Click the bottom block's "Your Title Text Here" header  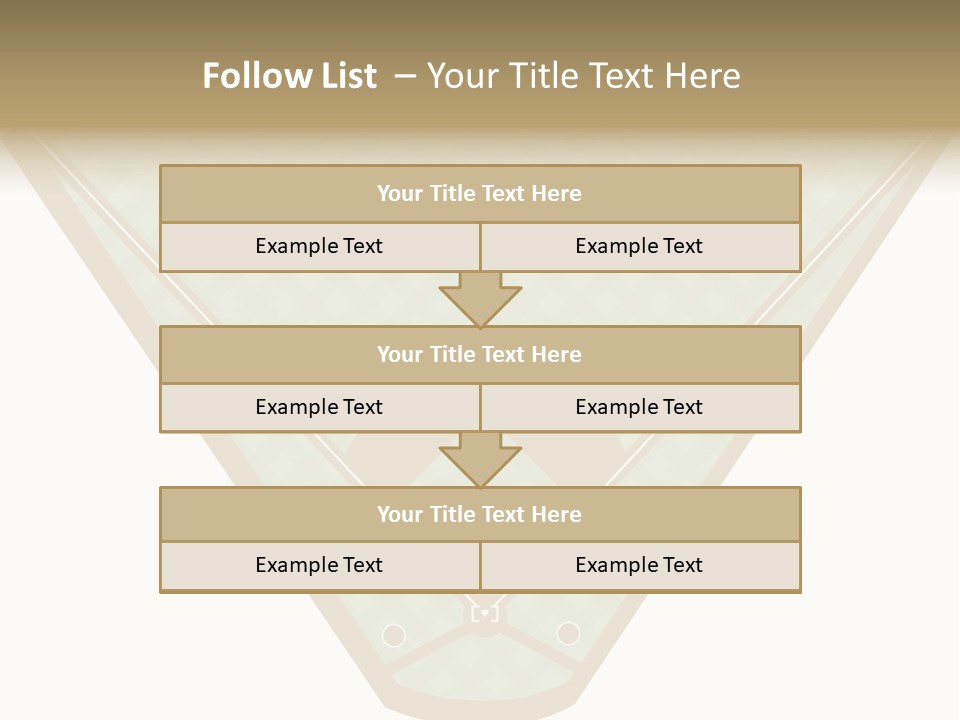coord(479,515)
